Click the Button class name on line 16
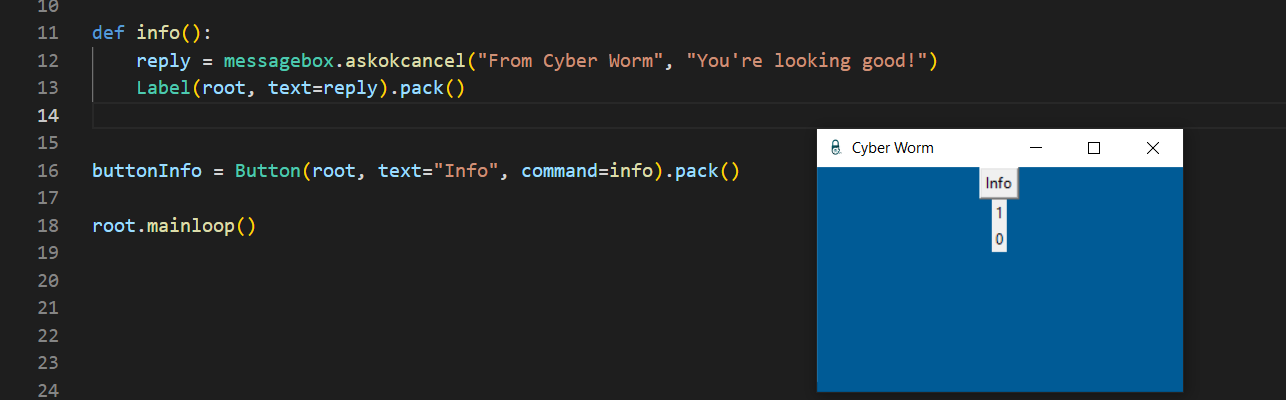Viewport: 1286px width, 400px height. pos(267,170)
